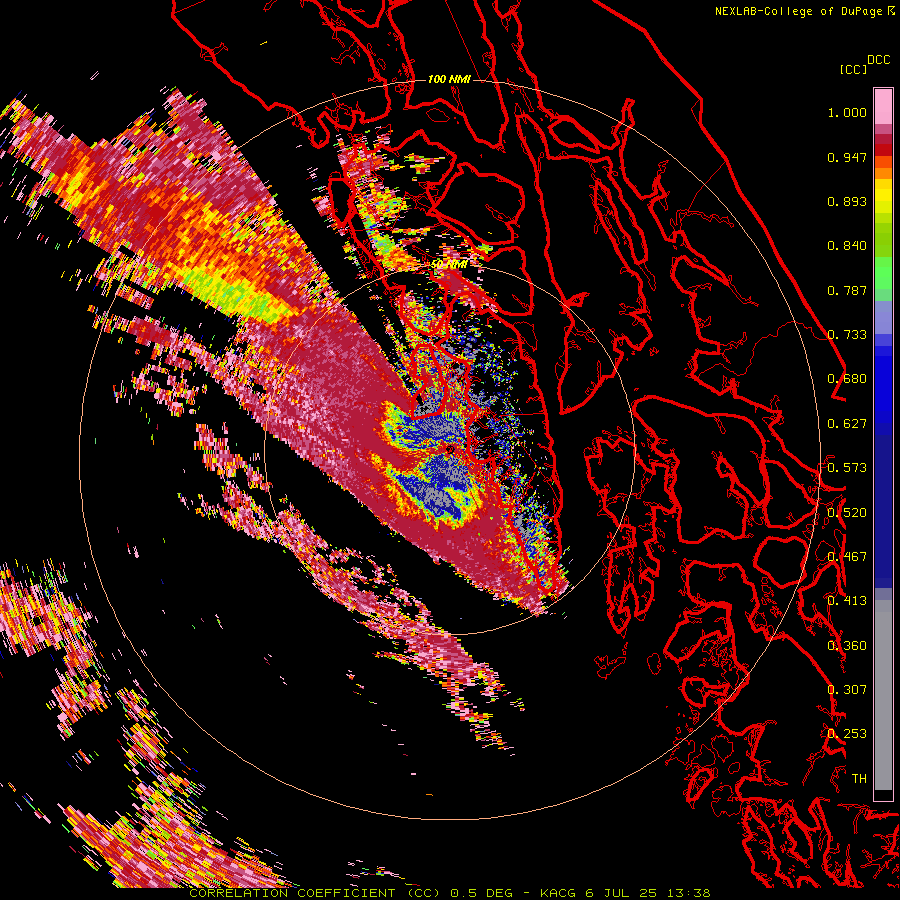The height and width of the screenshot is (900, 900).
Task: Pick the light pink swatch at the top of the color bar
Action: pyautogui.click(x=883, y=107)
